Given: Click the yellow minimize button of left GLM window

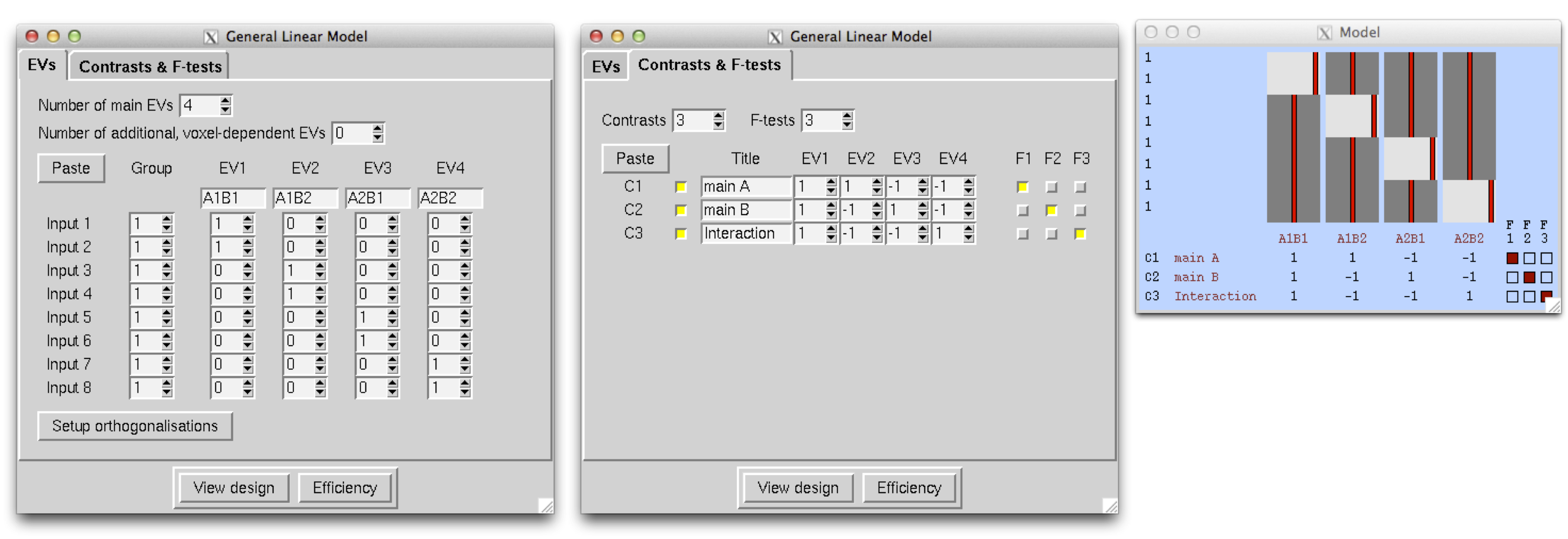Looking at the screenshot, I should pos(53,36).
